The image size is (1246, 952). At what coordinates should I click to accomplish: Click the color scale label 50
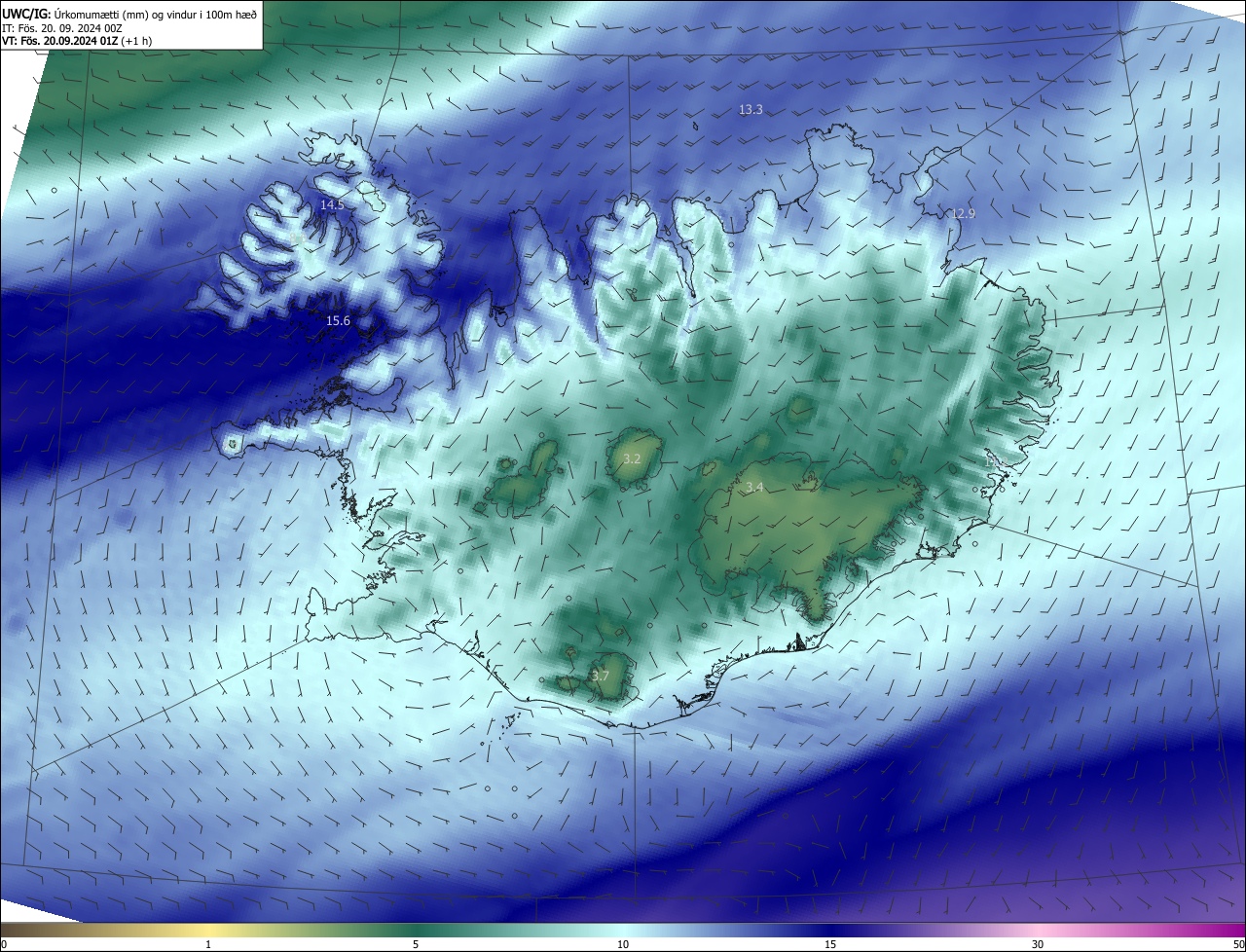click(x=1238, y=944)
